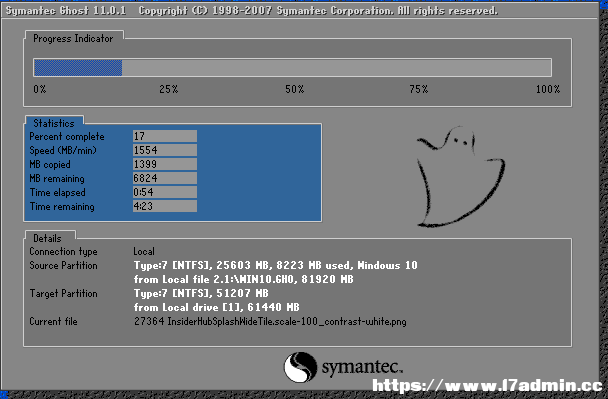Select the Progress Indicator tab label
Image resolution: width=608 pixels, height=399 pixels.
pos(73,38)
